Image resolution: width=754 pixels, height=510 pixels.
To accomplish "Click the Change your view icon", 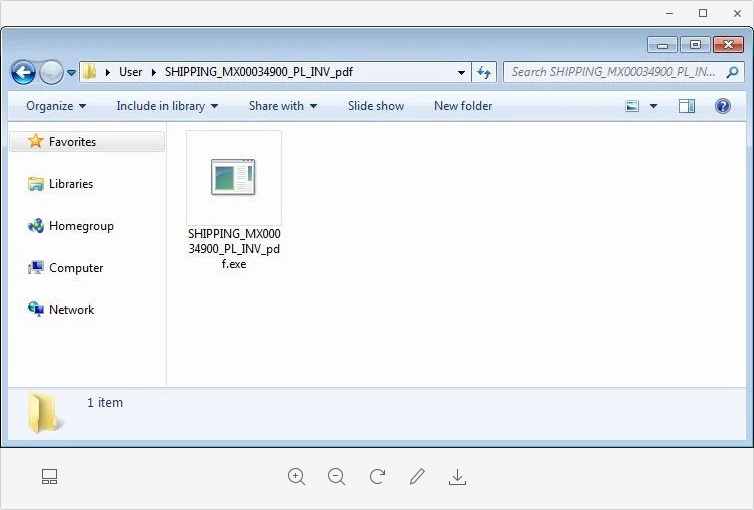I will 632,106.
